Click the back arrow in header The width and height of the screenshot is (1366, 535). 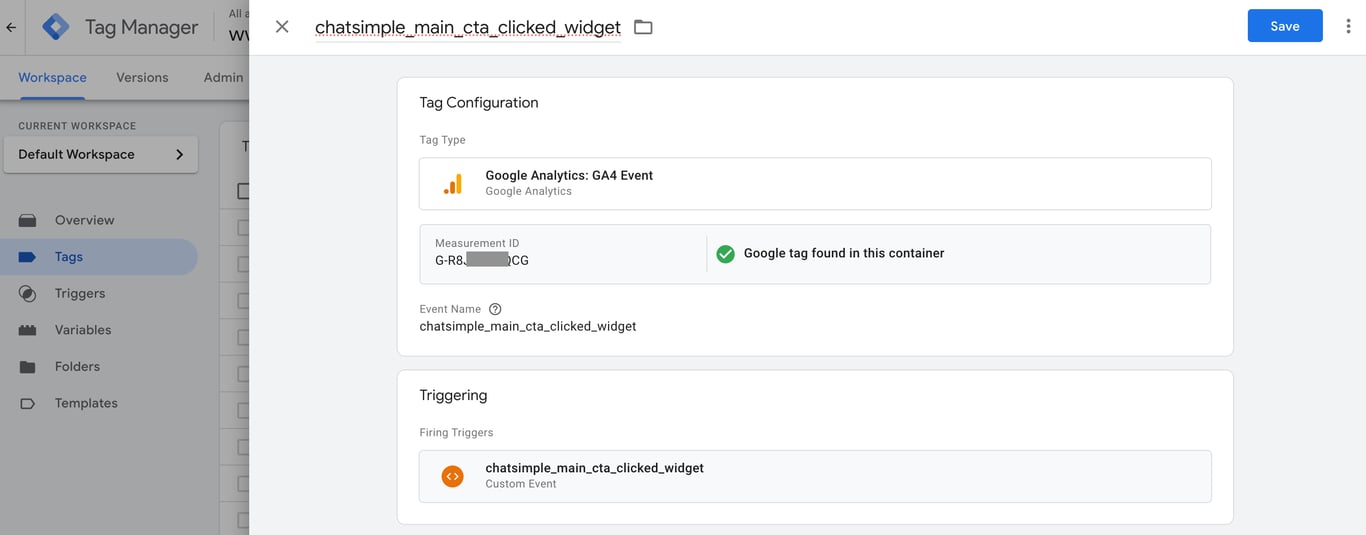[x=11, y=27]
